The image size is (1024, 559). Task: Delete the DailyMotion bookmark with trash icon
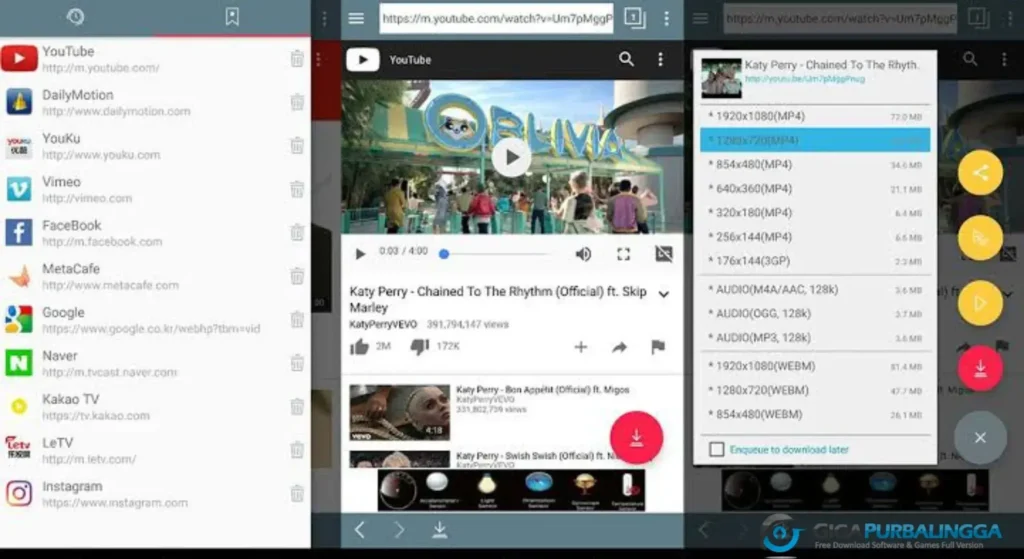[297, 103]
